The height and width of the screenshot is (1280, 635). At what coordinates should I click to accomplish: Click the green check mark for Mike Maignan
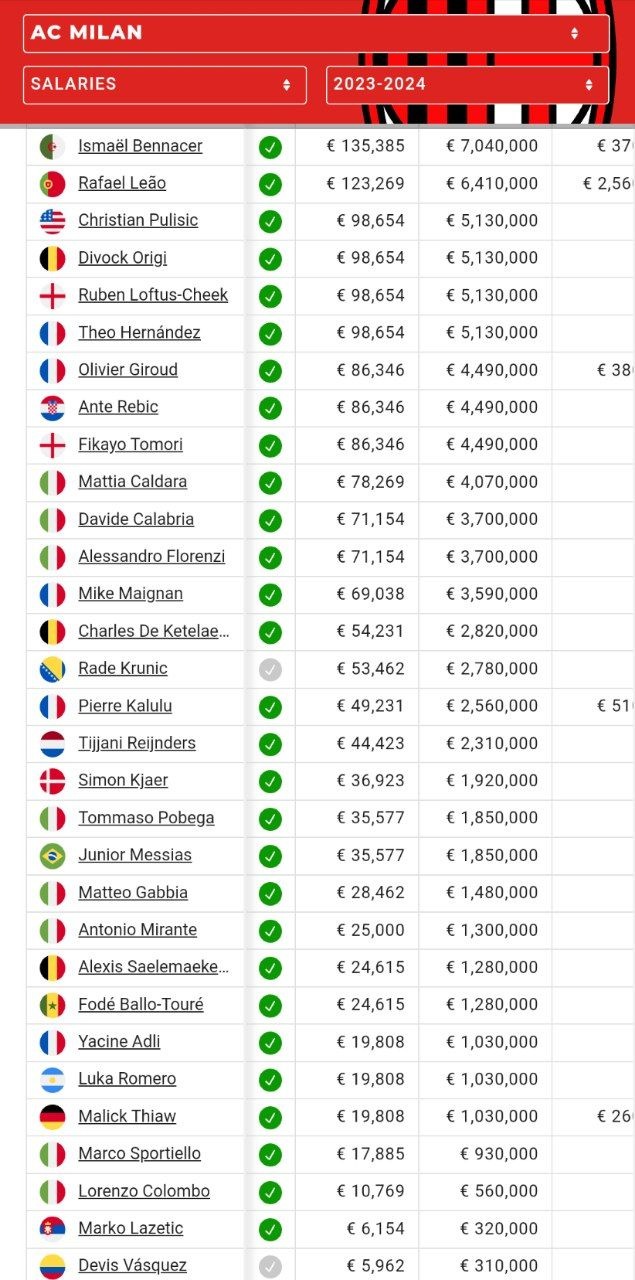270,595
